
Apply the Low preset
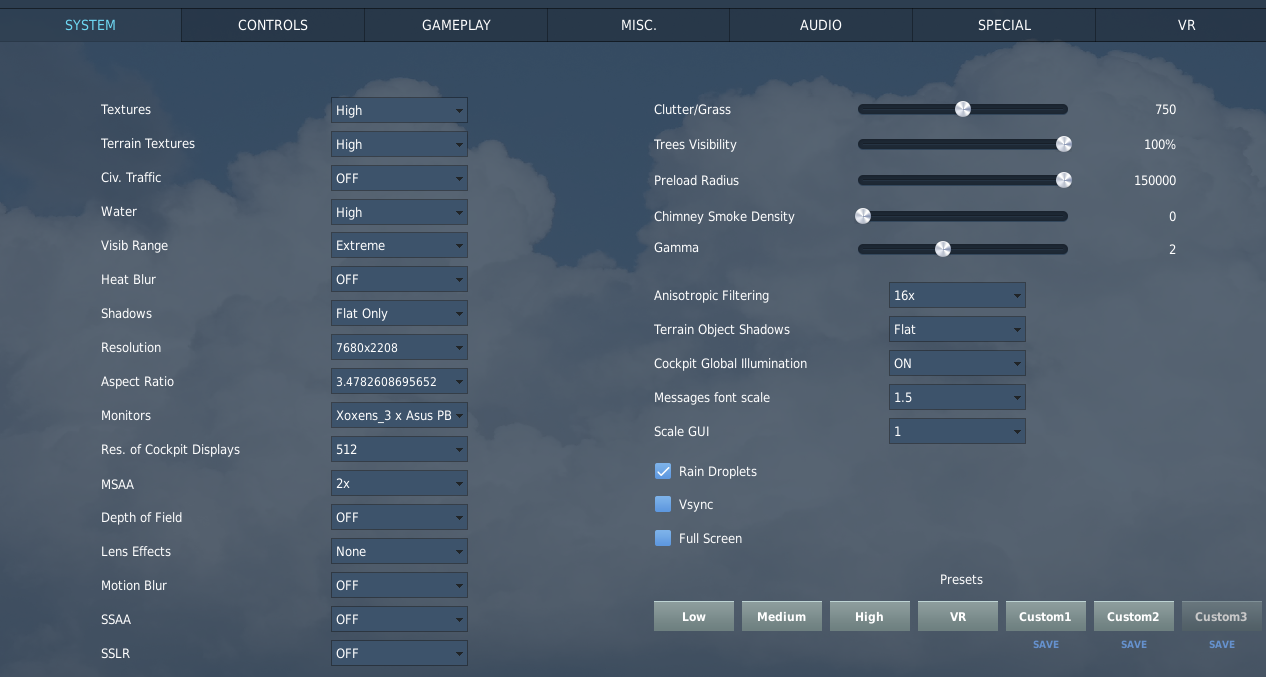pos(694,616)
